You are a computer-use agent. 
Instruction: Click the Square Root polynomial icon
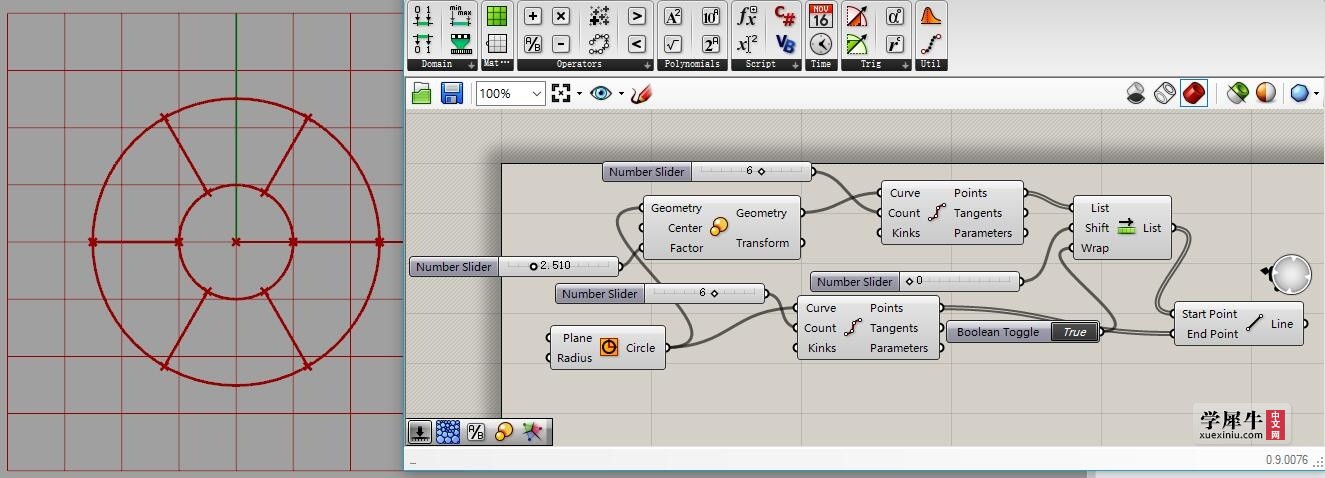[x=673, y=44]
